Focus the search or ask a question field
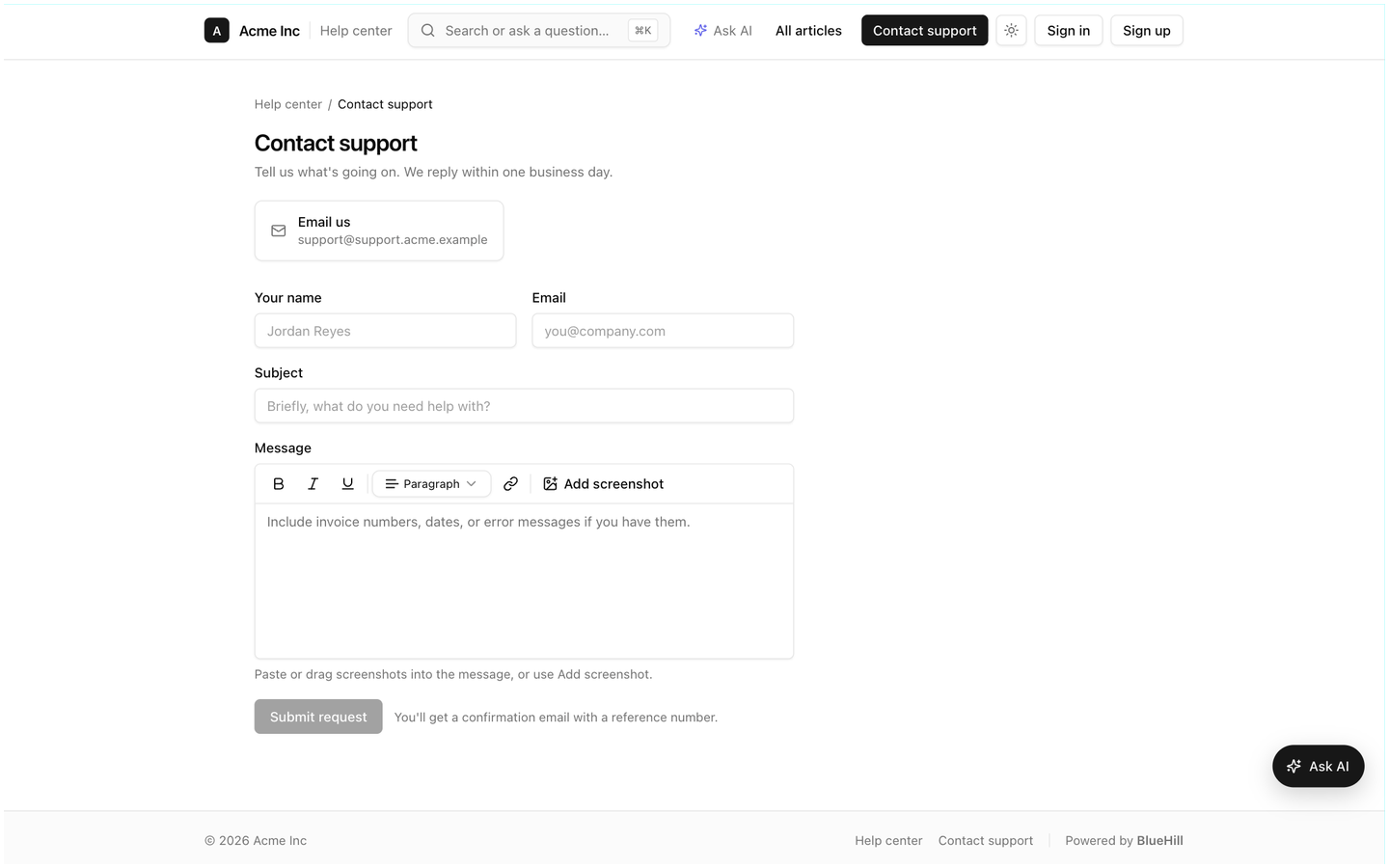This screenshot has height=868, width=1389. pyautogui.click(x=539, y=31)
